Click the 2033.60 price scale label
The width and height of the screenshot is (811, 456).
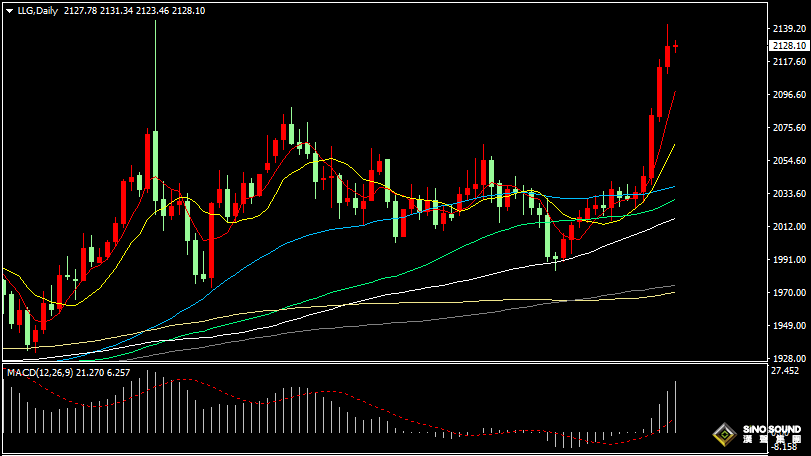(789, 194)
